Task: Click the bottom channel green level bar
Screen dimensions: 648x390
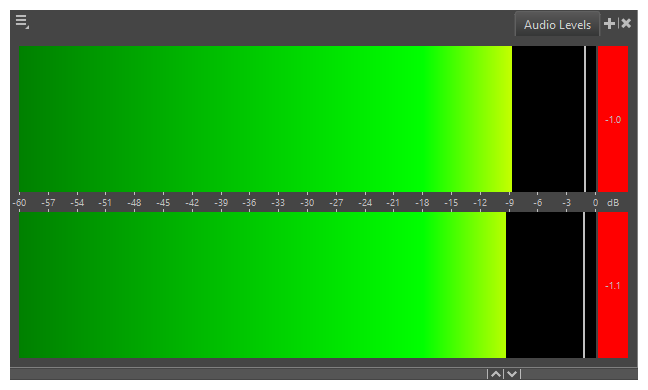Action: pos(262,285)
